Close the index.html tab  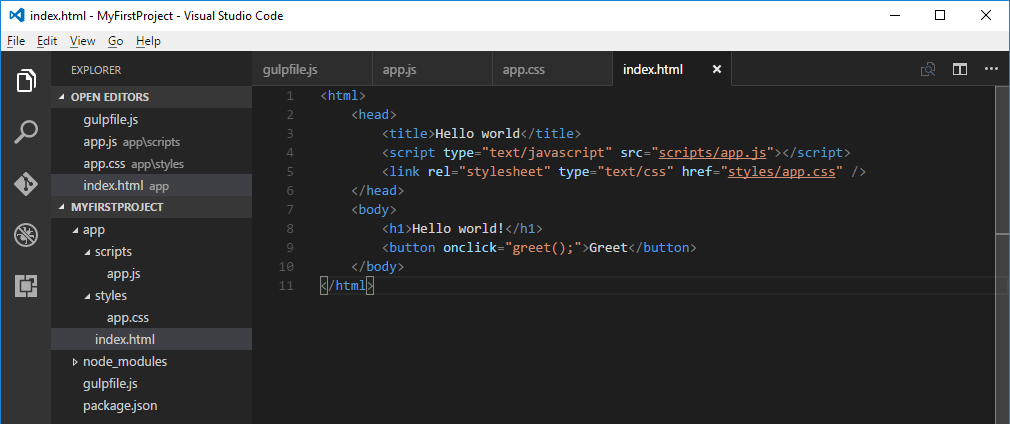coord(717,70)
